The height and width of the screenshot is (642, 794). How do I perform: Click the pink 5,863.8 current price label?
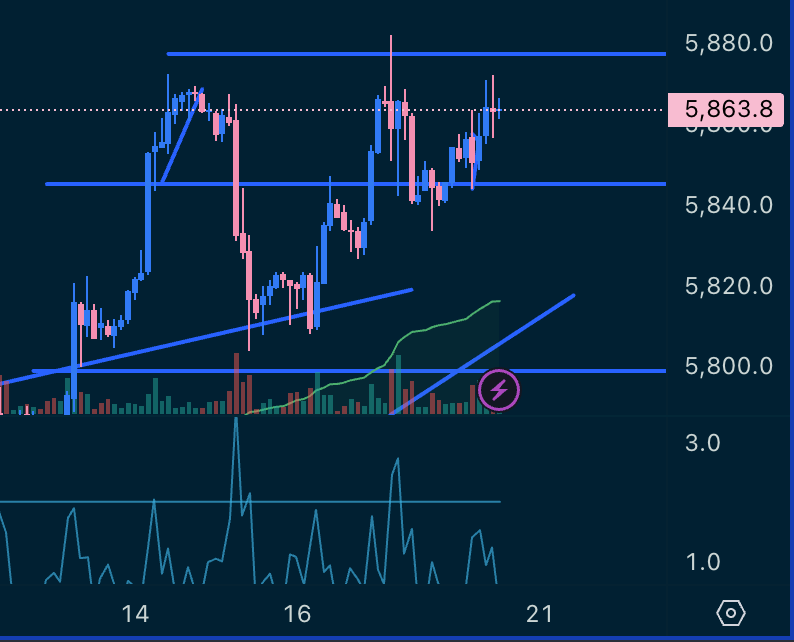[x=723, y=109]
